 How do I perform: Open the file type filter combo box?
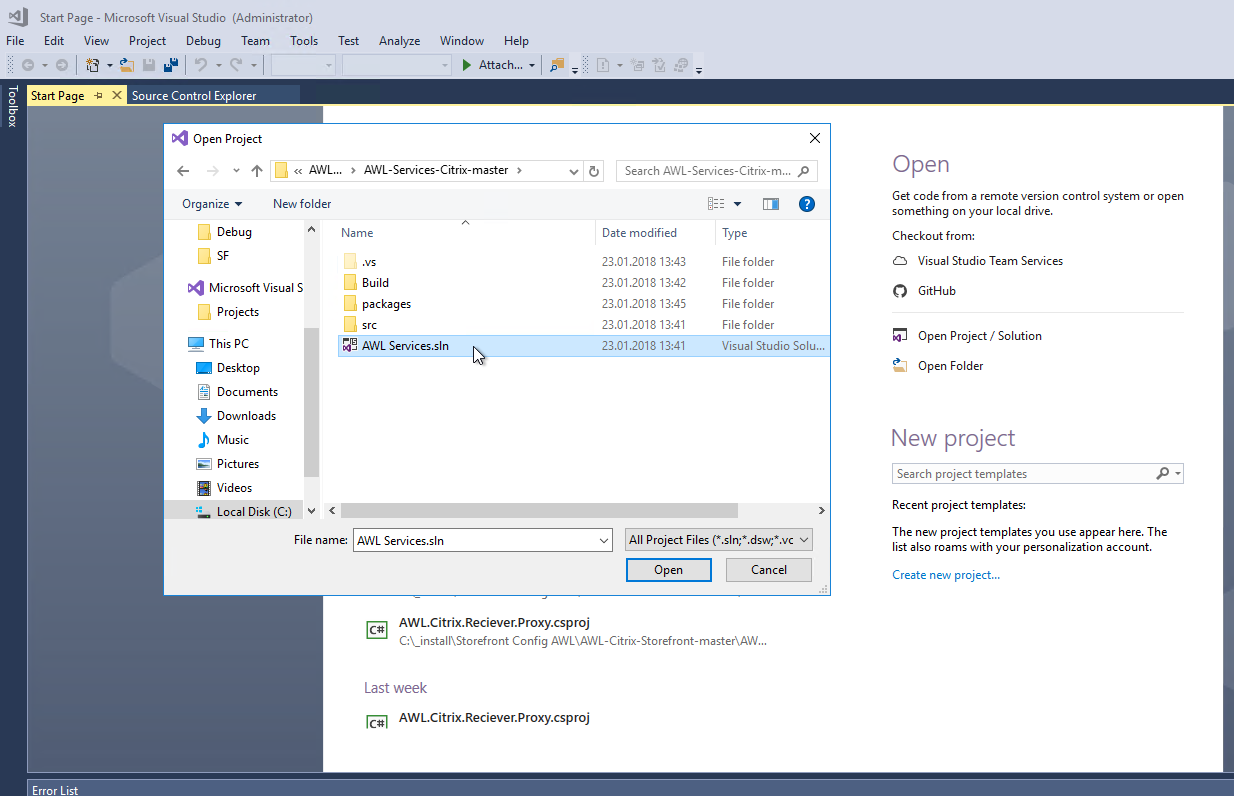coord(718,539)
